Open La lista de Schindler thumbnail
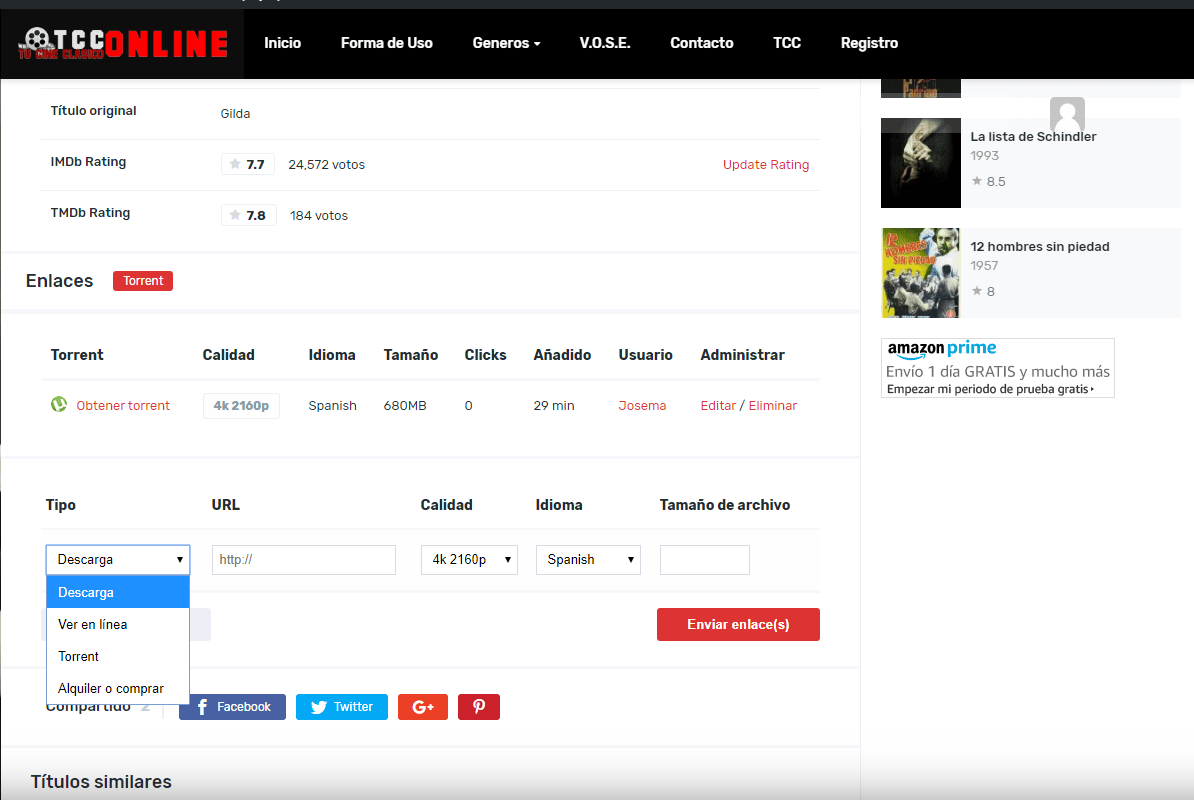 920,163
